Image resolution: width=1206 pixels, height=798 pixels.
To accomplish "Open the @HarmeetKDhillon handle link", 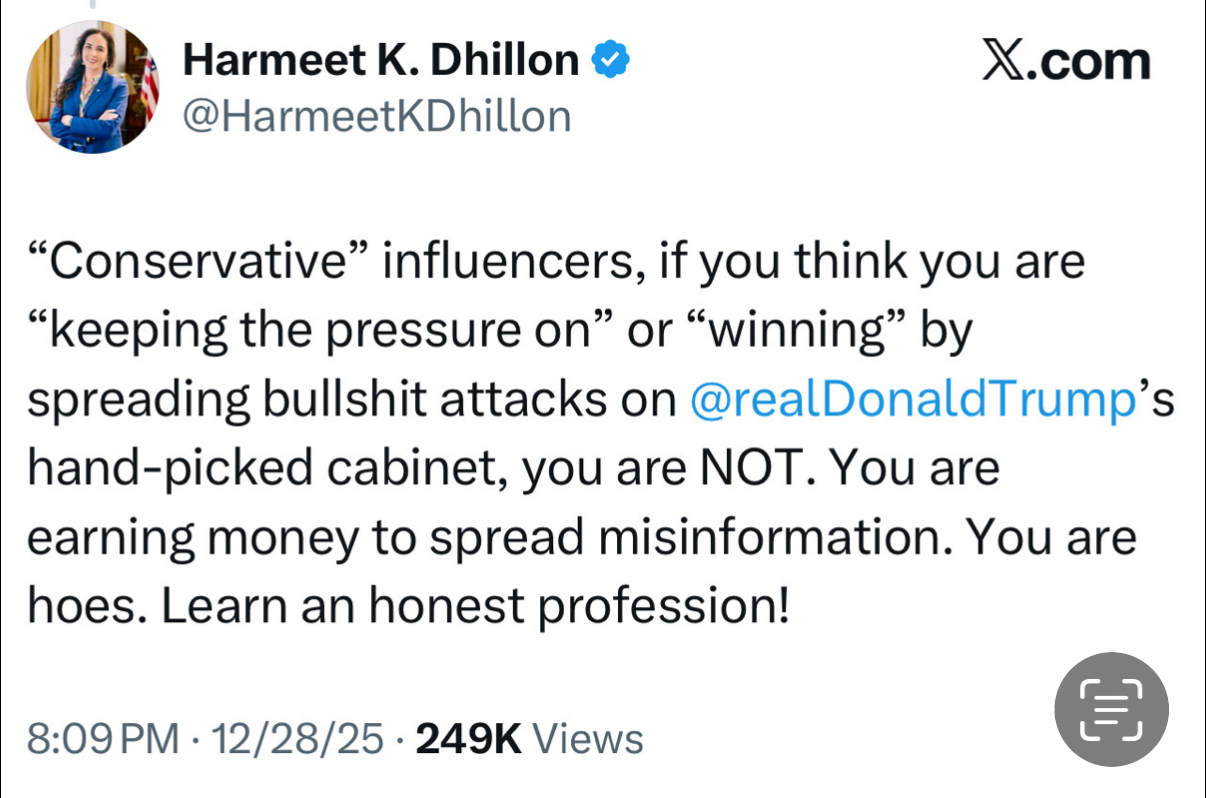I will pos(376,116).
